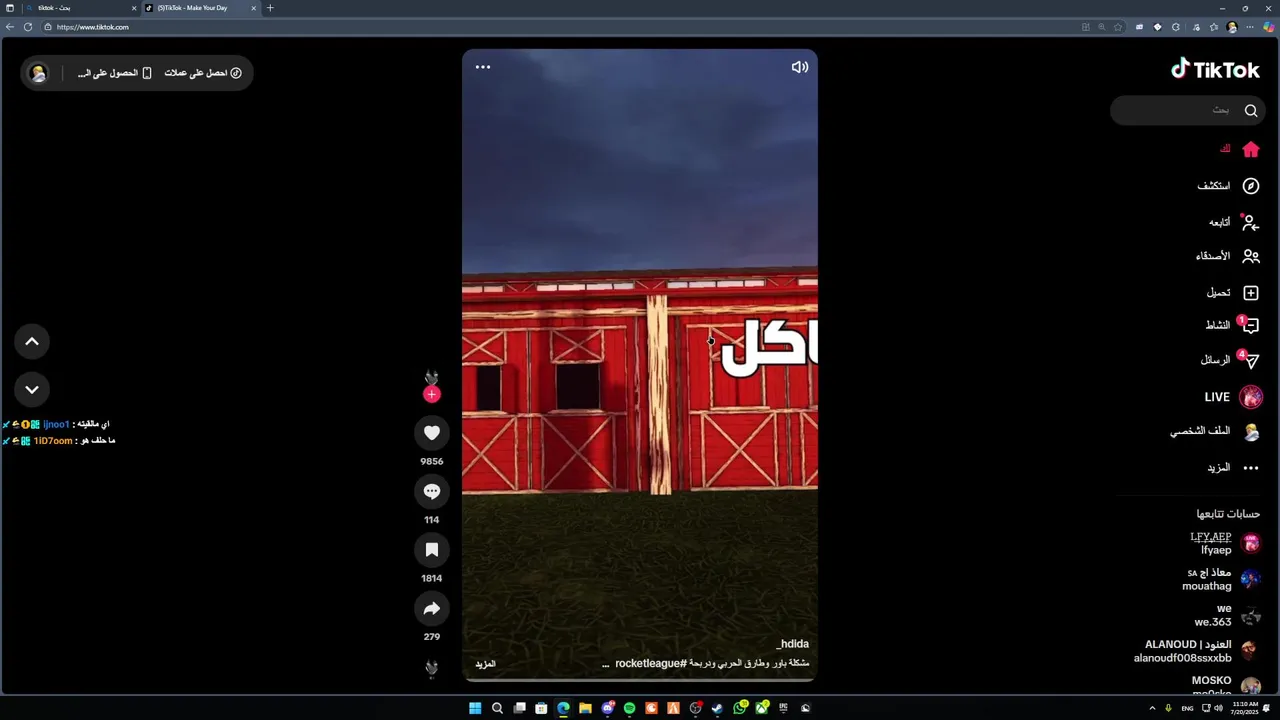Open browser settings and more menu
The height and width of the screenshot is (720, 1280).
[1250, 27]
